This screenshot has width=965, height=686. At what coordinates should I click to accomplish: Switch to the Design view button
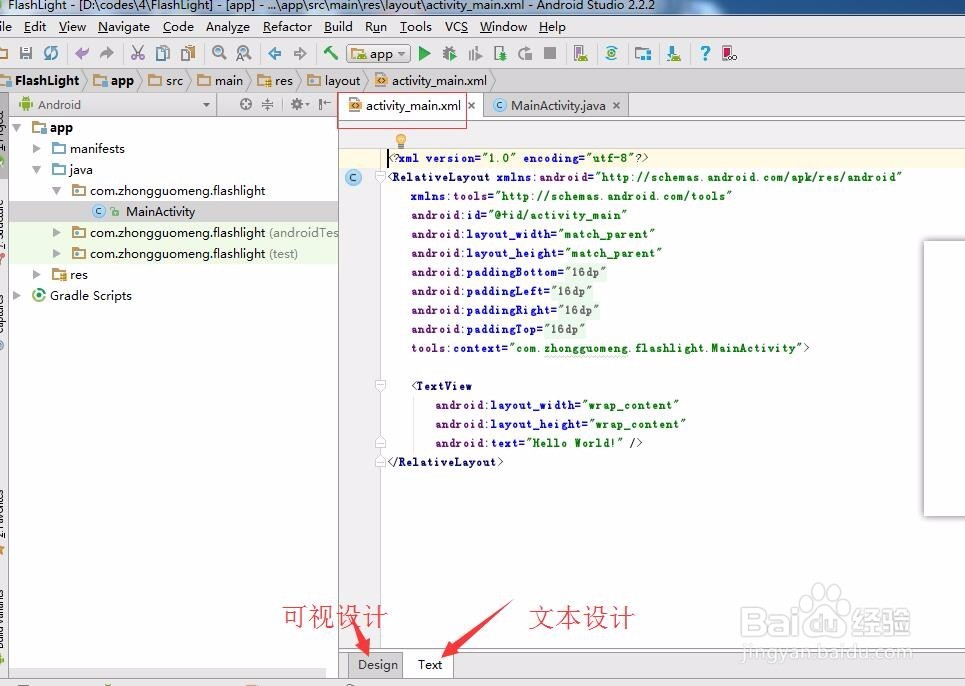(377, 664)
